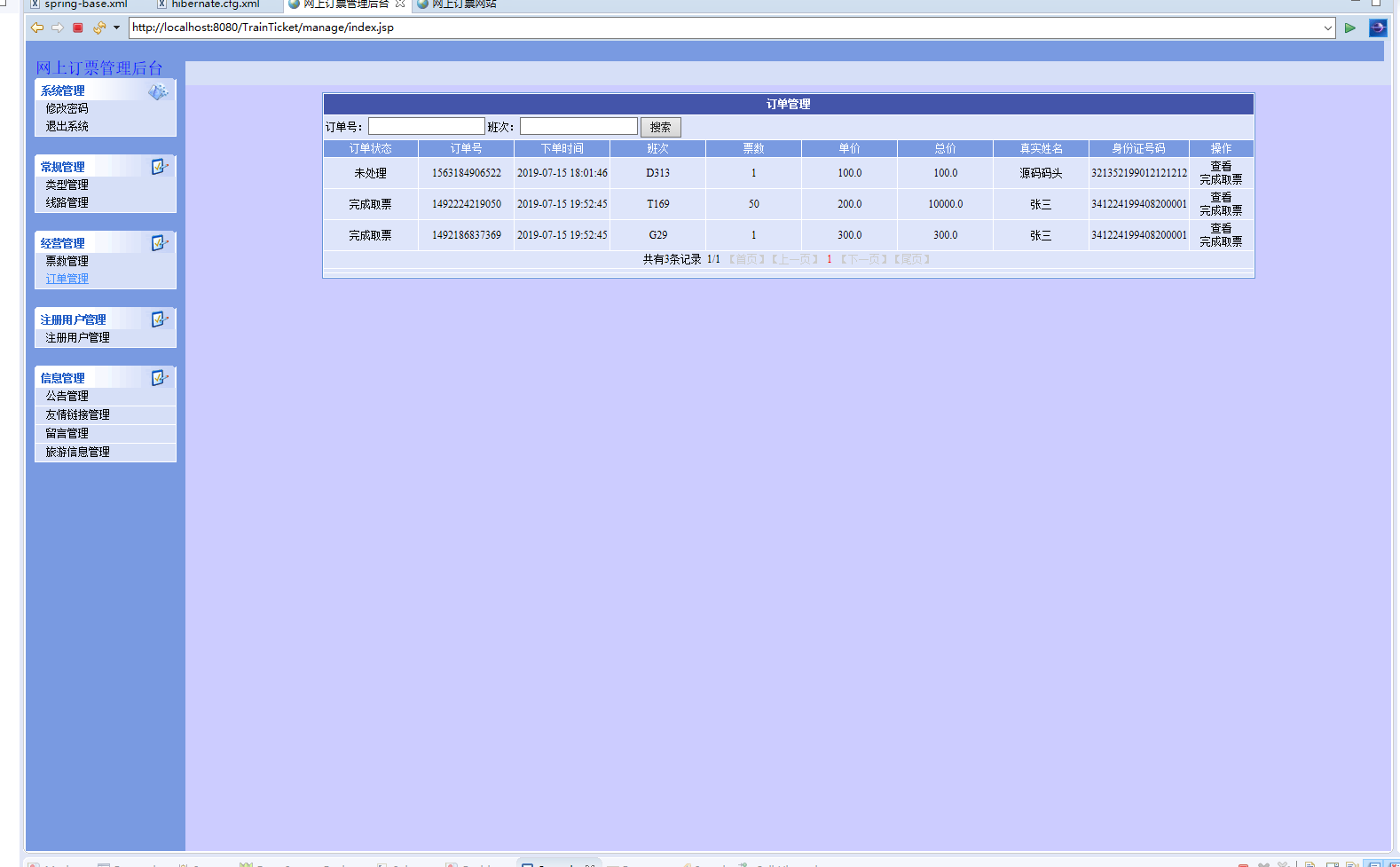This screenshot has width=1400, height=867.
Task: Switch to the spring-base.xml editor tab
Action: (79, 4)
